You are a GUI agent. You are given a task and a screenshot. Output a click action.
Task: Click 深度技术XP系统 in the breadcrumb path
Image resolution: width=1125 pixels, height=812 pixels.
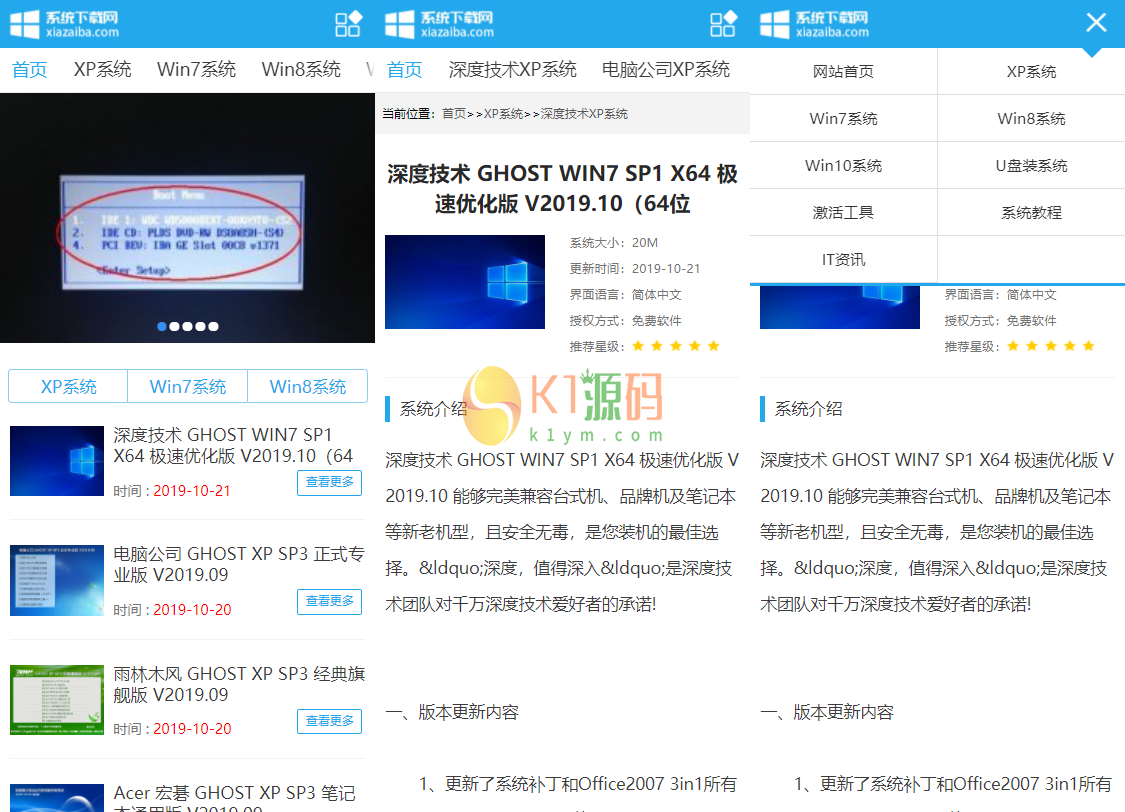coord(584,114)
